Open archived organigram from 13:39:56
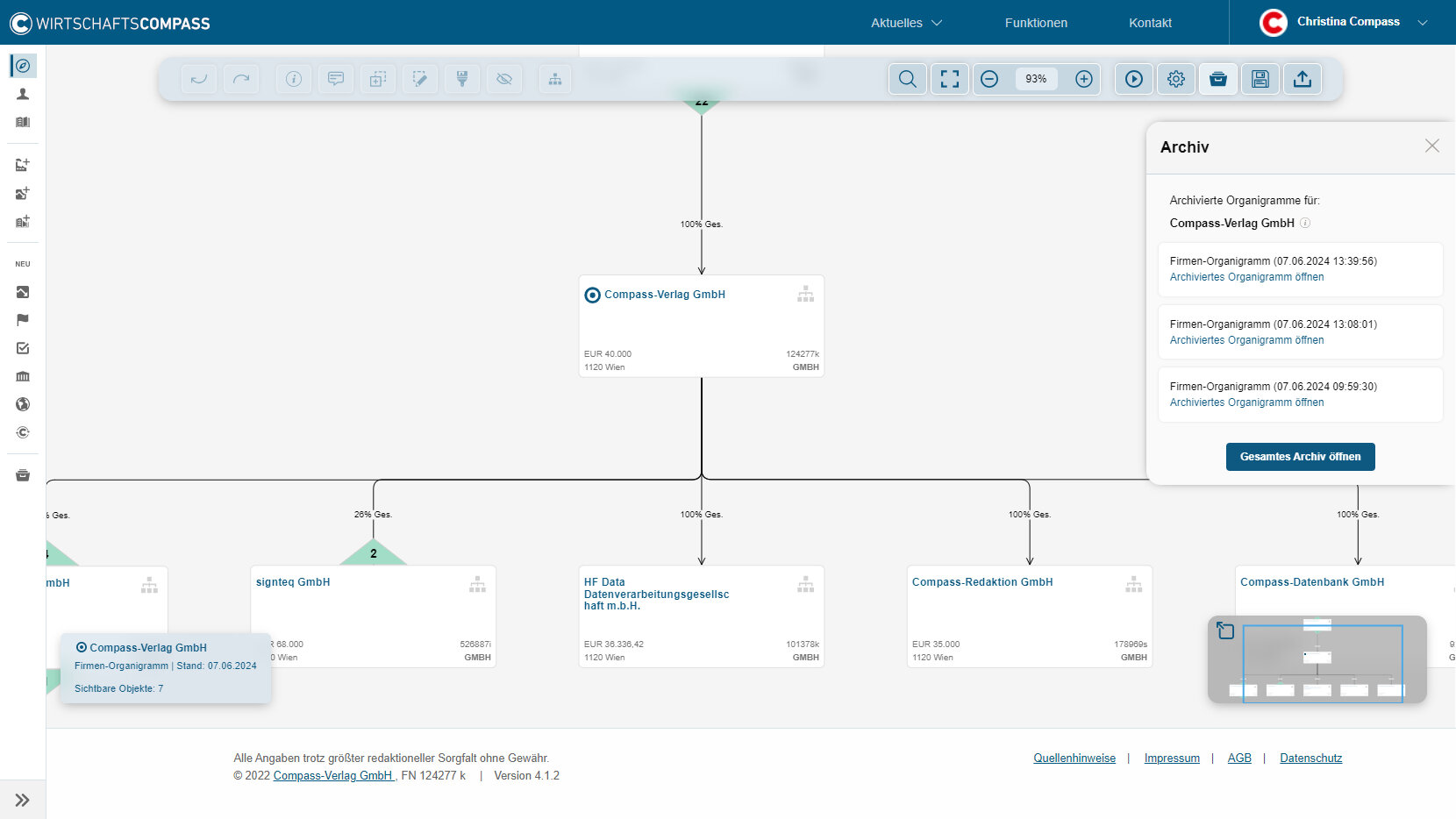1456x819 pixels. 1246,277
